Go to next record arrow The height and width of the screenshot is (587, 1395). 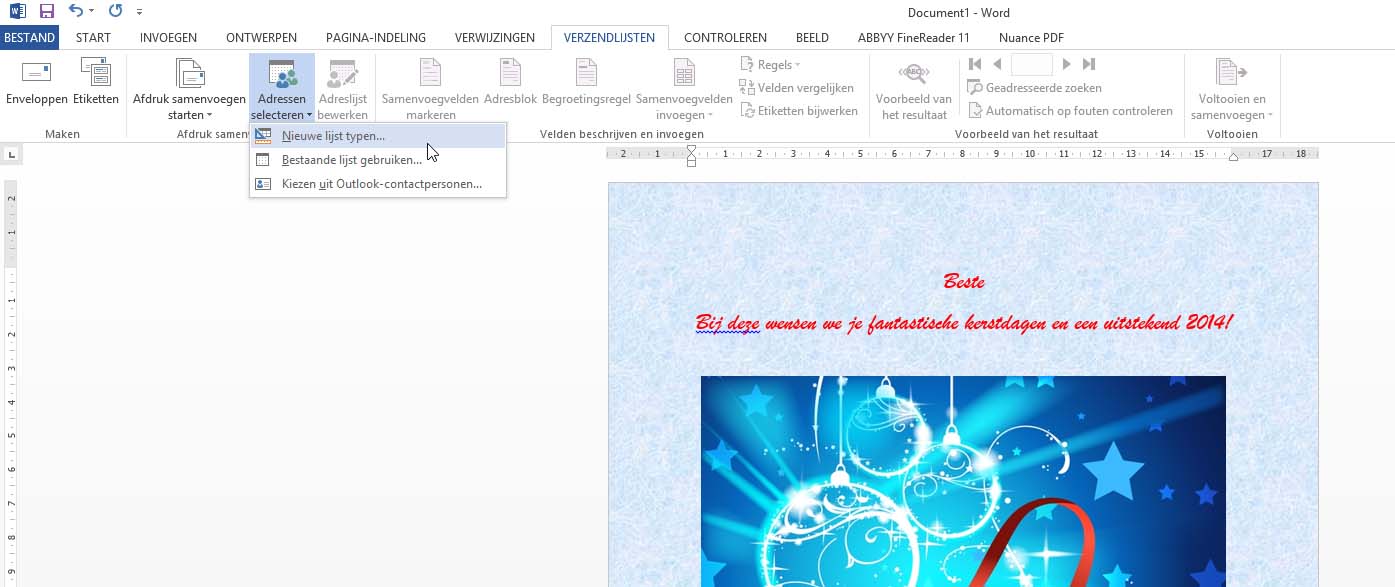(1067, 64)
